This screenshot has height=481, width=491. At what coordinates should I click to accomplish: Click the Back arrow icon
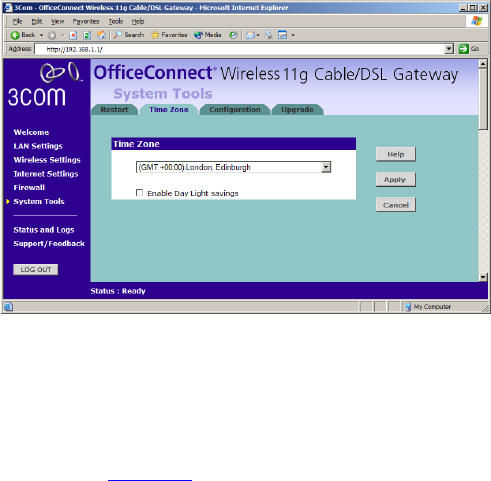coord(15,35)
